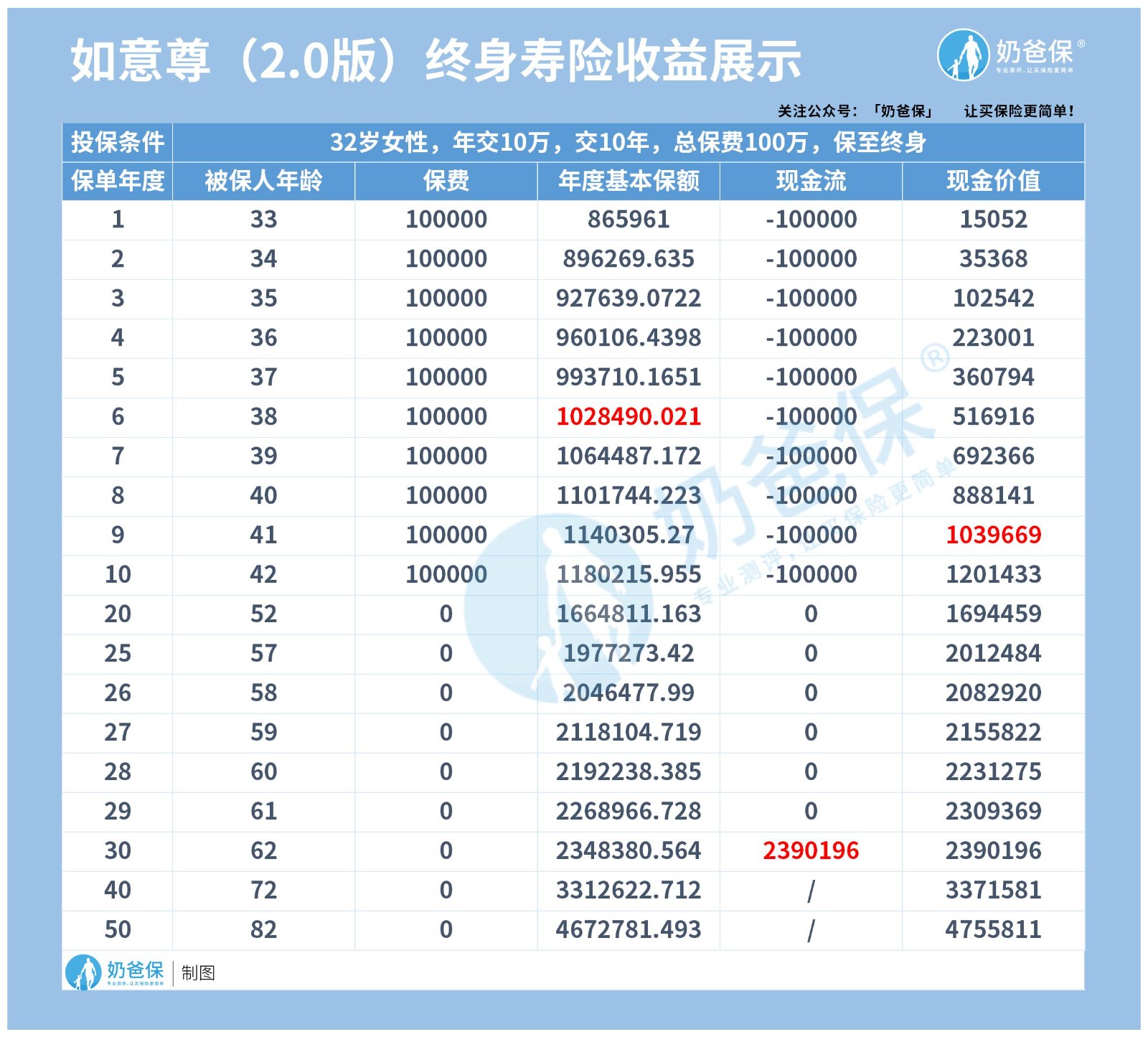Click cash value 223001
This screenshot has height=1037, width=1148.
pyautogui.click(x=994, y=338)
